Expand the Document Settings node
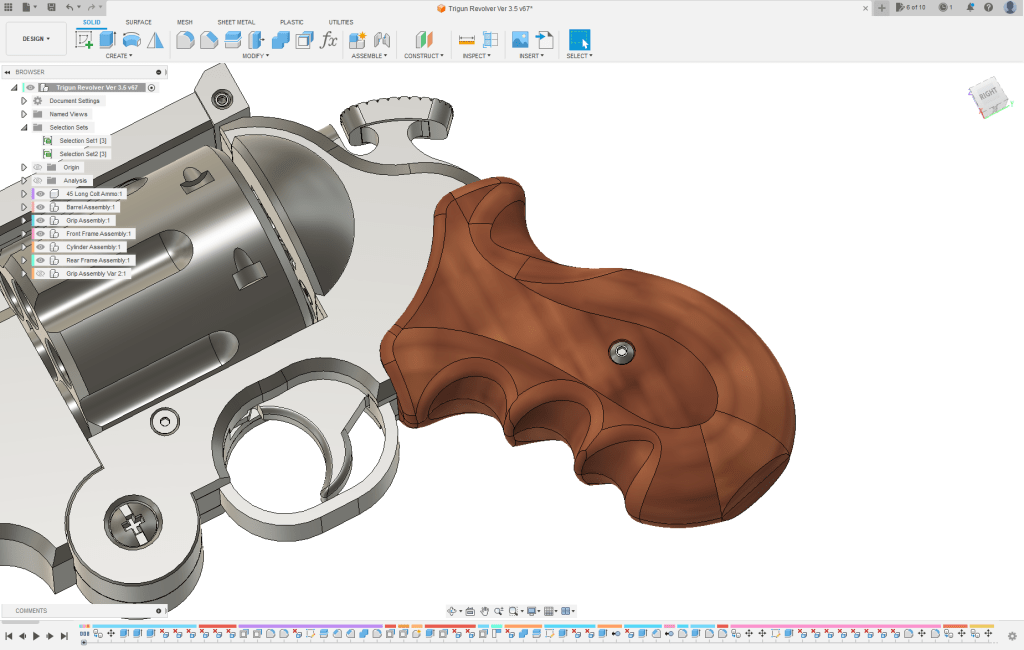This screenshot has height=650, width=1024. pos(24,101)
